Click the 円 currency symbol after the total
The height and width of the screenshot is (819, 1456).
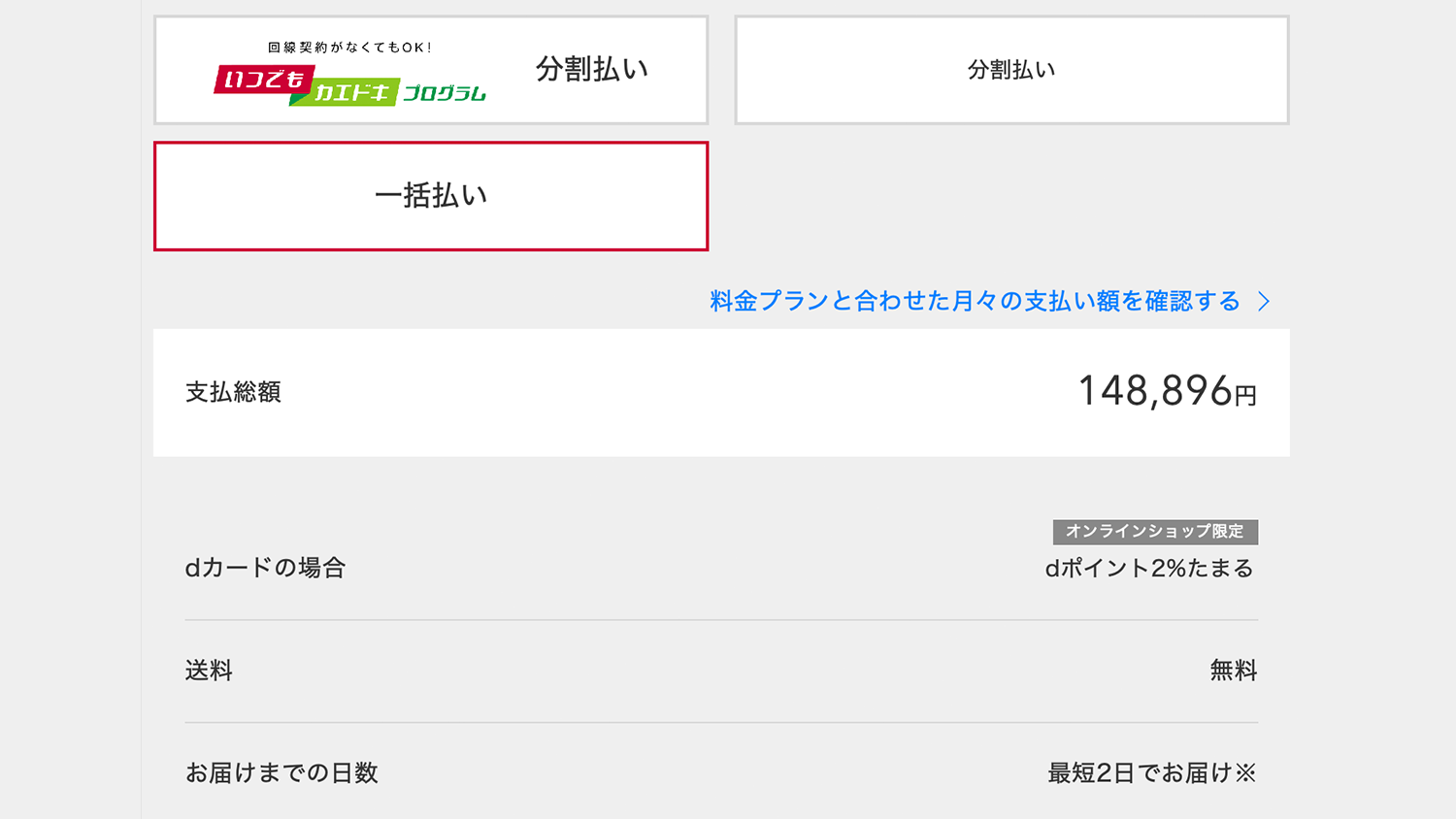coord(1245,396)
